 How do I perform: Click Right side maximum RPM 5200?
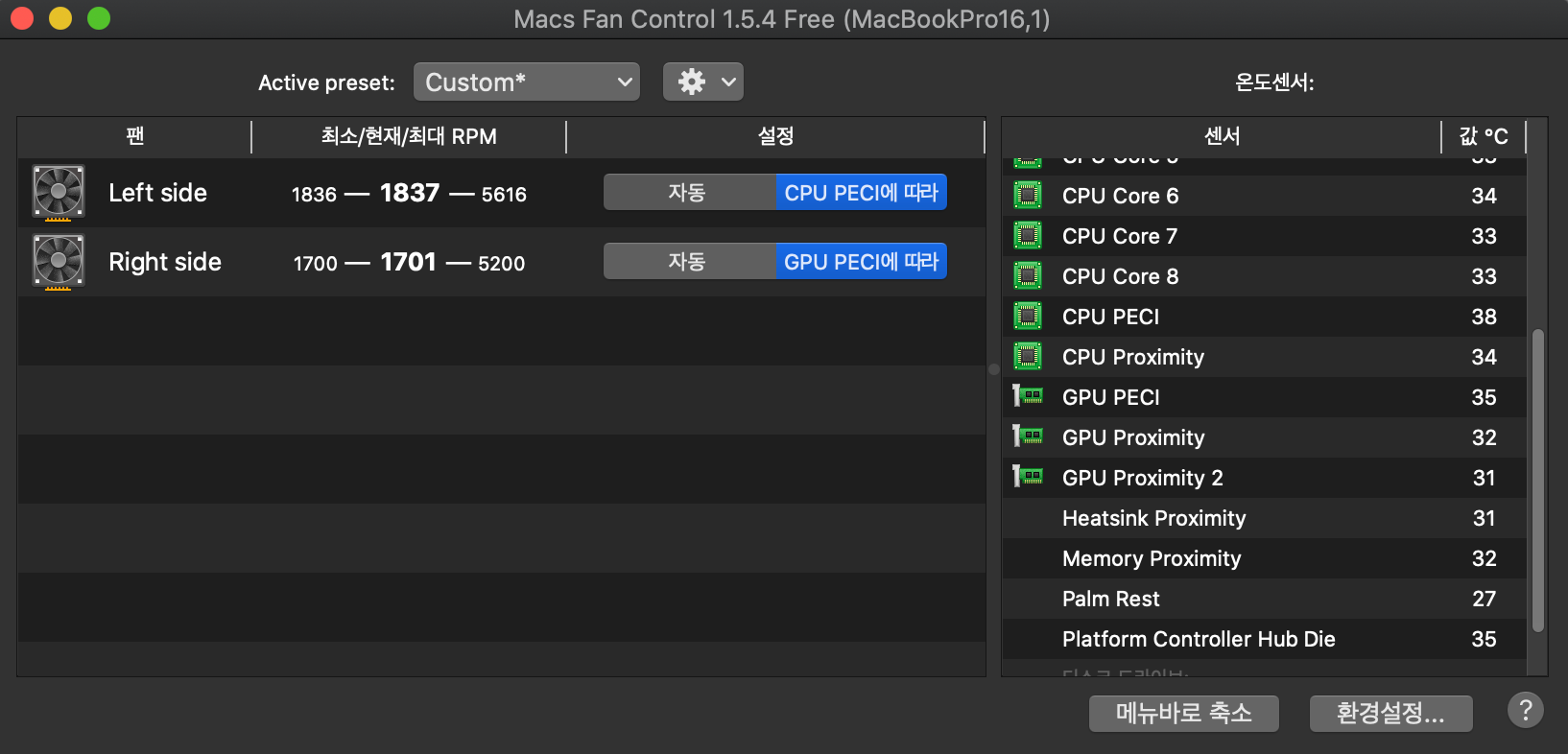[x=502, y=264]
